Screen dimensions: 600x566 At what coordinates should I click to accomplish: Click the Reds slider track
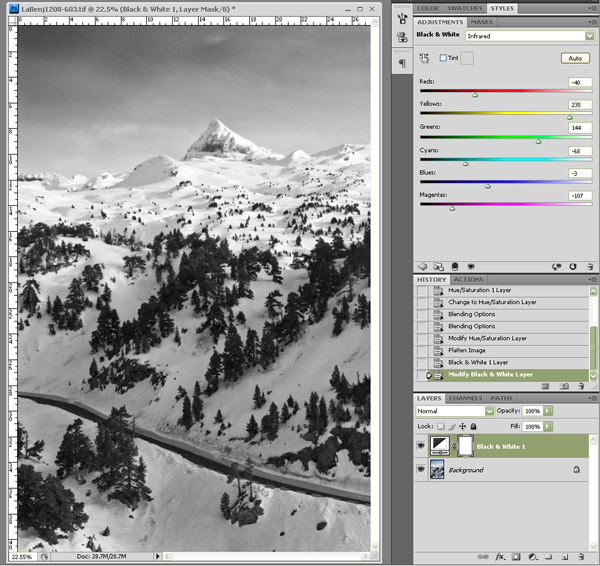(x=506, y=91)
